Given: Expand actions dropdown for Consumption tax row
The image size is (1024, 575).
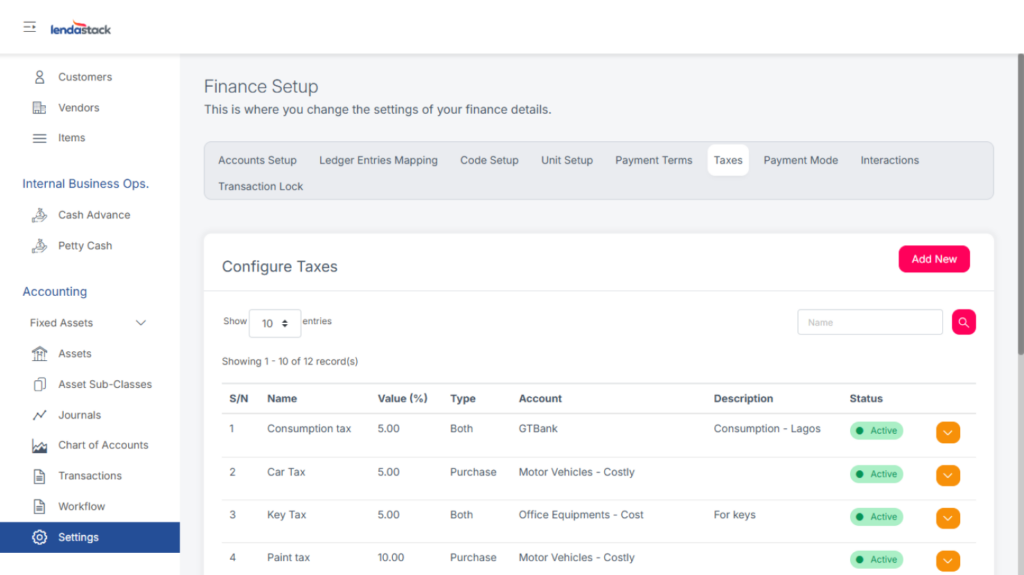Looking at the screenshot, I should [x=947, y=432].
